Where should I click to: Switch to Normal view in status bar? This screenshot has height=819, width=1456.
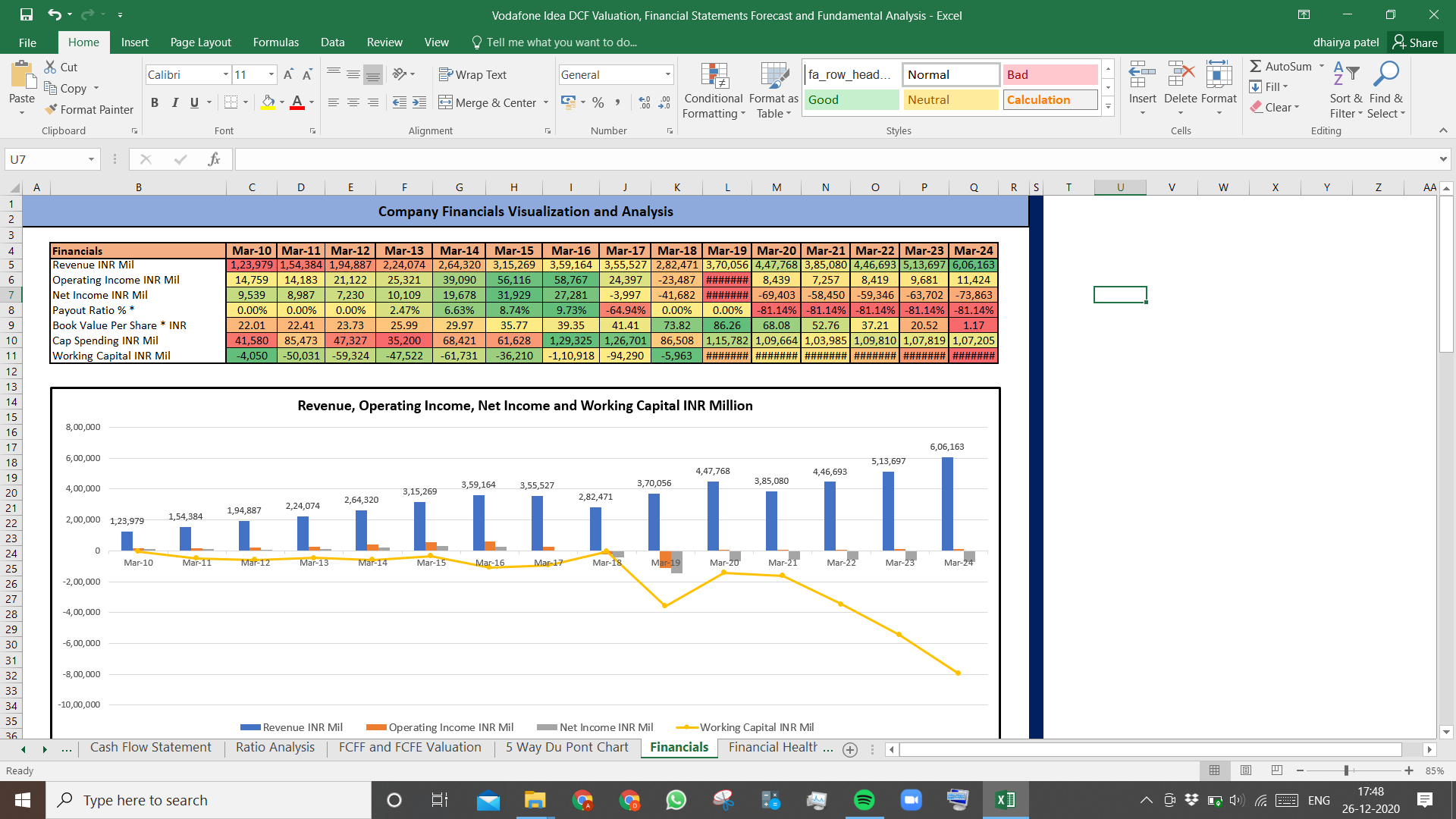click(x=1214, y=770)
